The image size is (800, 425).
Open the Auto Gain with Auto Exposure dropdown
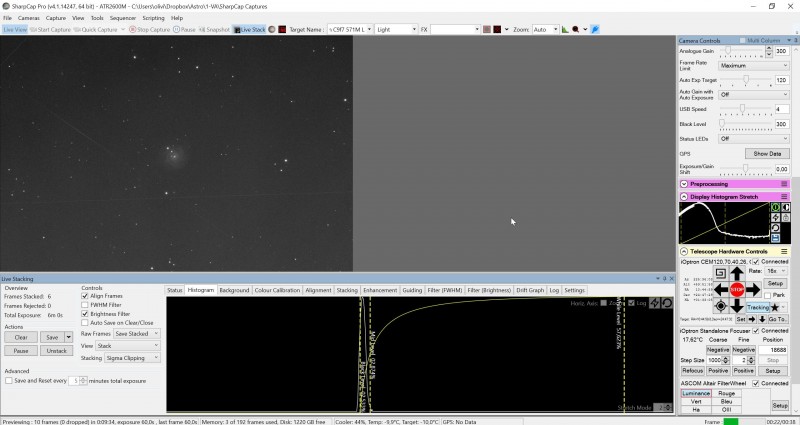pyautogui.click(x=754, y=94)
